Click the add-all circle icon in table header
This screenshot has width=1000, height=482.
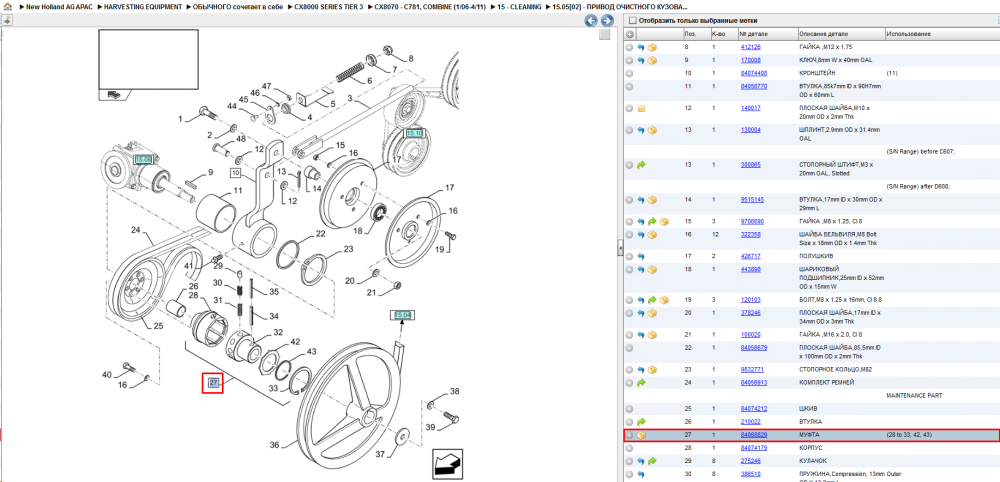click(x=629, y=34)
